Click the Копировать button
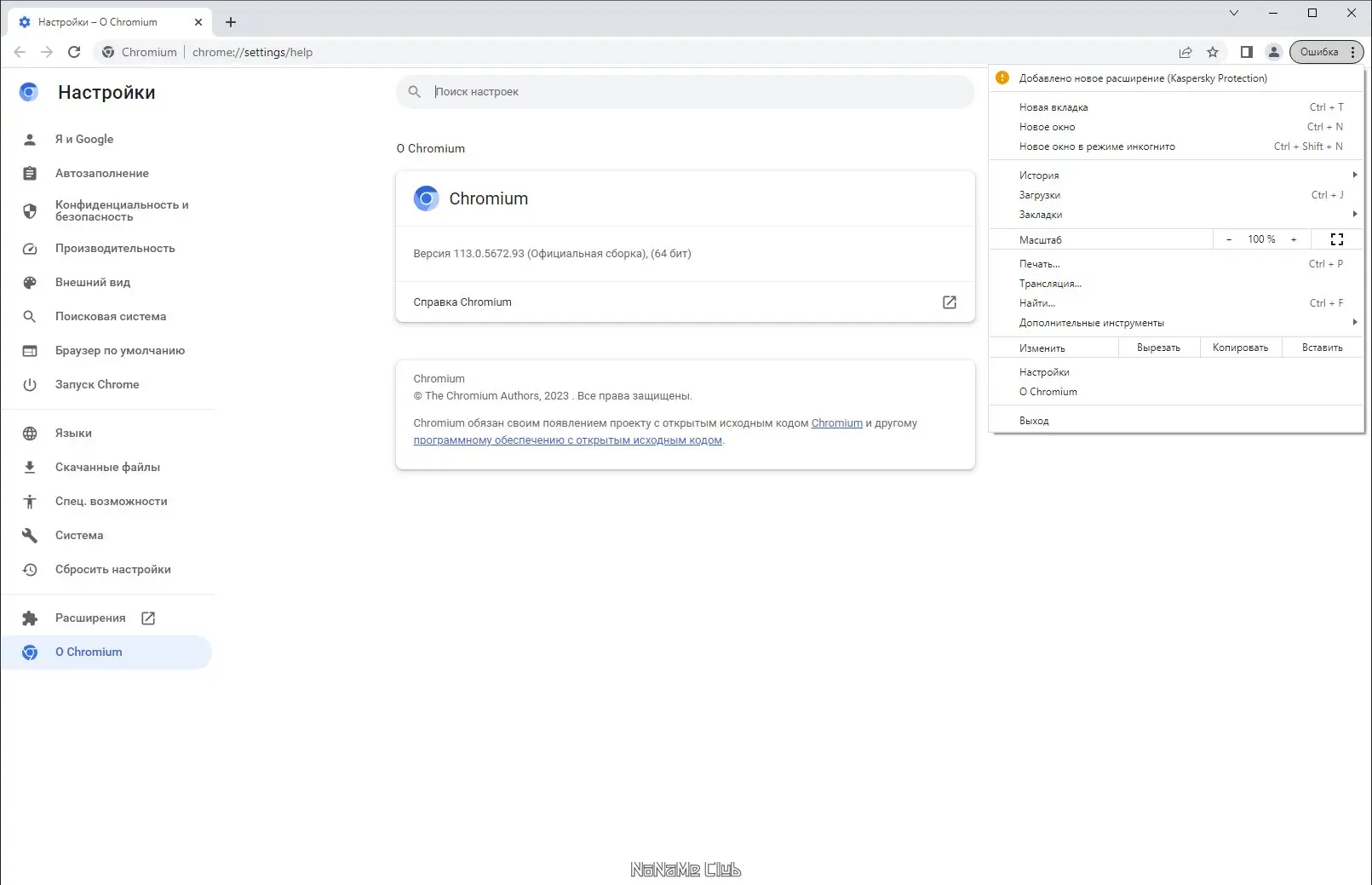The image size is (1372, 885). (1241, 348)
